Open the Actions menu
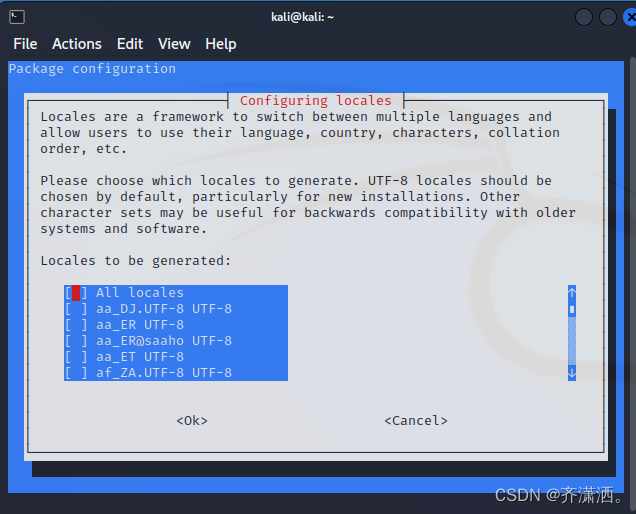The width and height of the screenshot is (636, 514). click(77, 44)
